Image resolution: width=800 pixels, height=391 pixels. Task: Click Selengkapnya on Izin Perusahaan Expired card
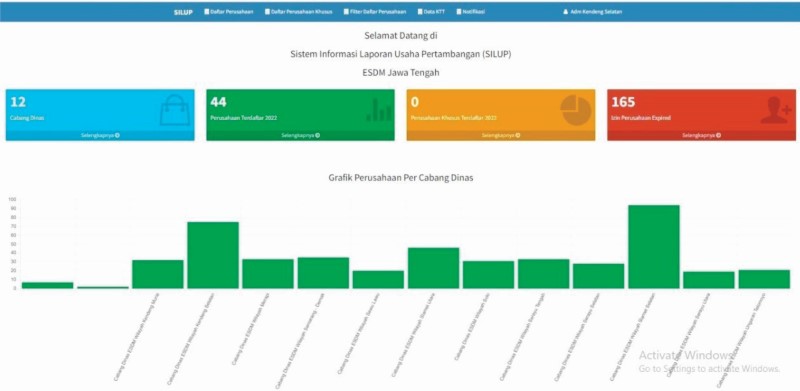pyautogui.click(x=702, y=135)
